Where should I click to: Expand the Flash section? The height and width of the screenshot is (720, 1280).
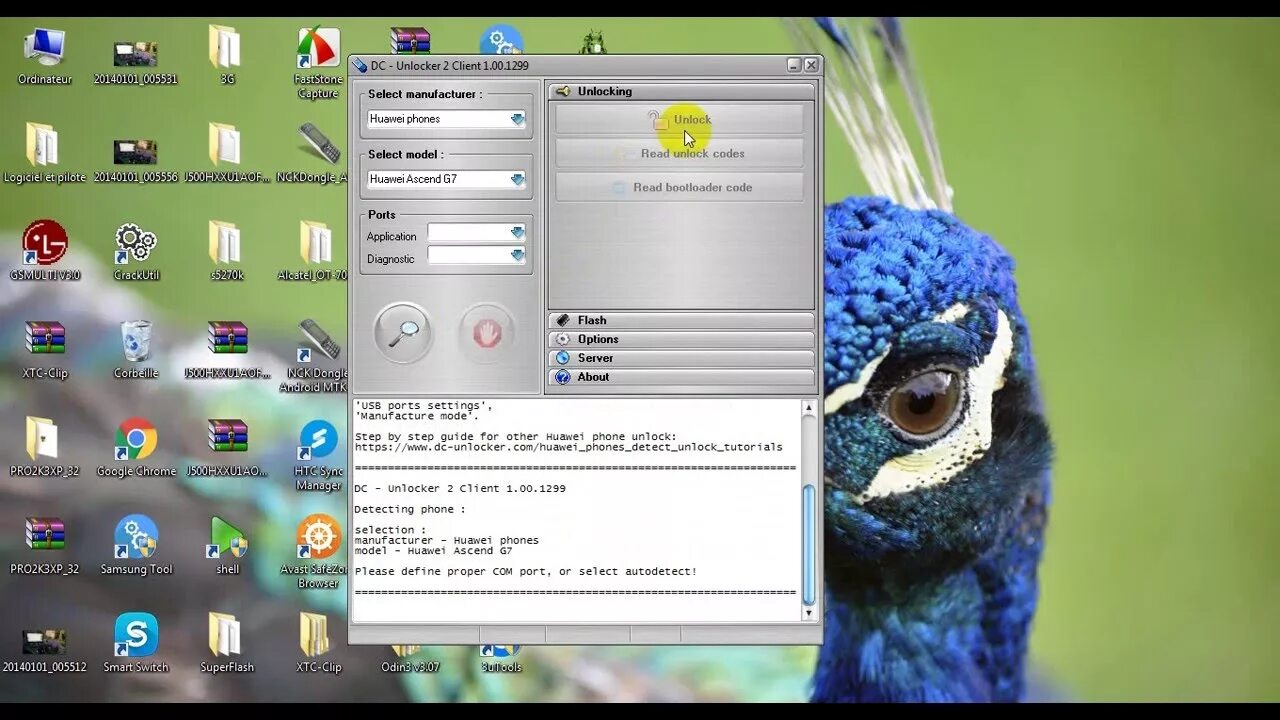coord(681,320)
